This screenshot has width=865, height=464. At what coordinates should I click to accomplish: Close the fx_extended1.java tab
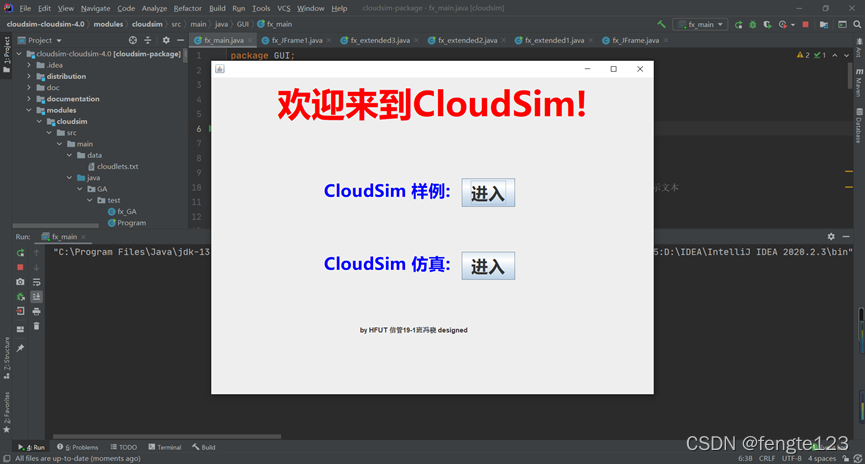click(591, 40)
